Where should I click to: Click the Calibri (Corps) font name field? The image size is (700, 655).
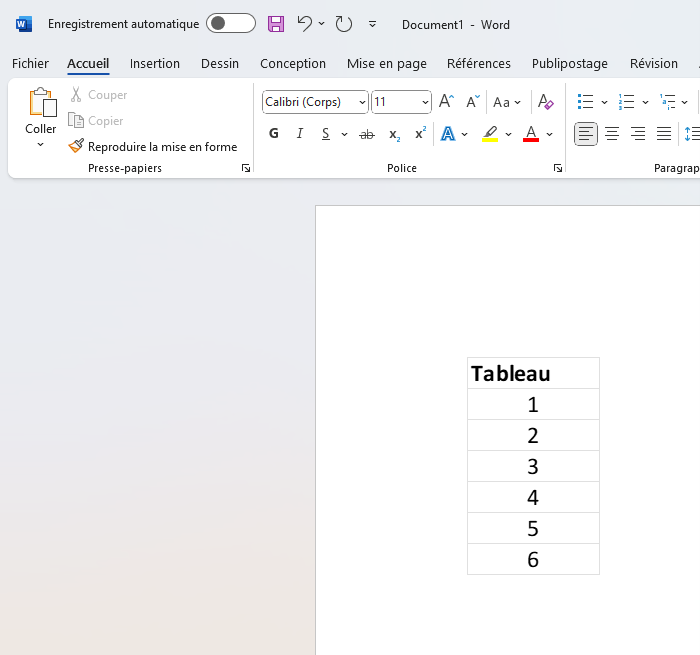(x=310, y=102)
